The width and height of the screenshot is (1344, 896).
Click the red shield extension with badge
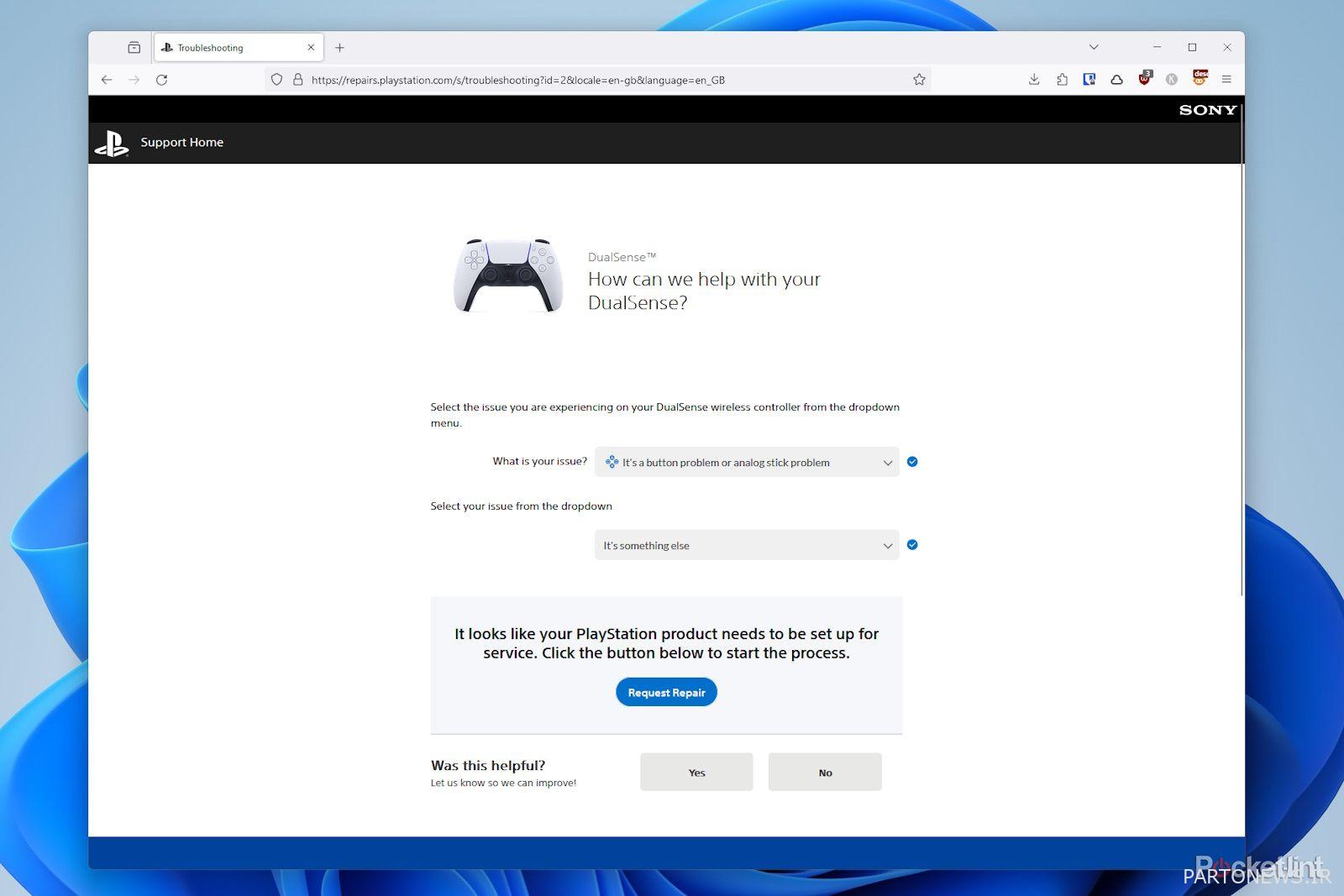click(x=1145, y=79)
